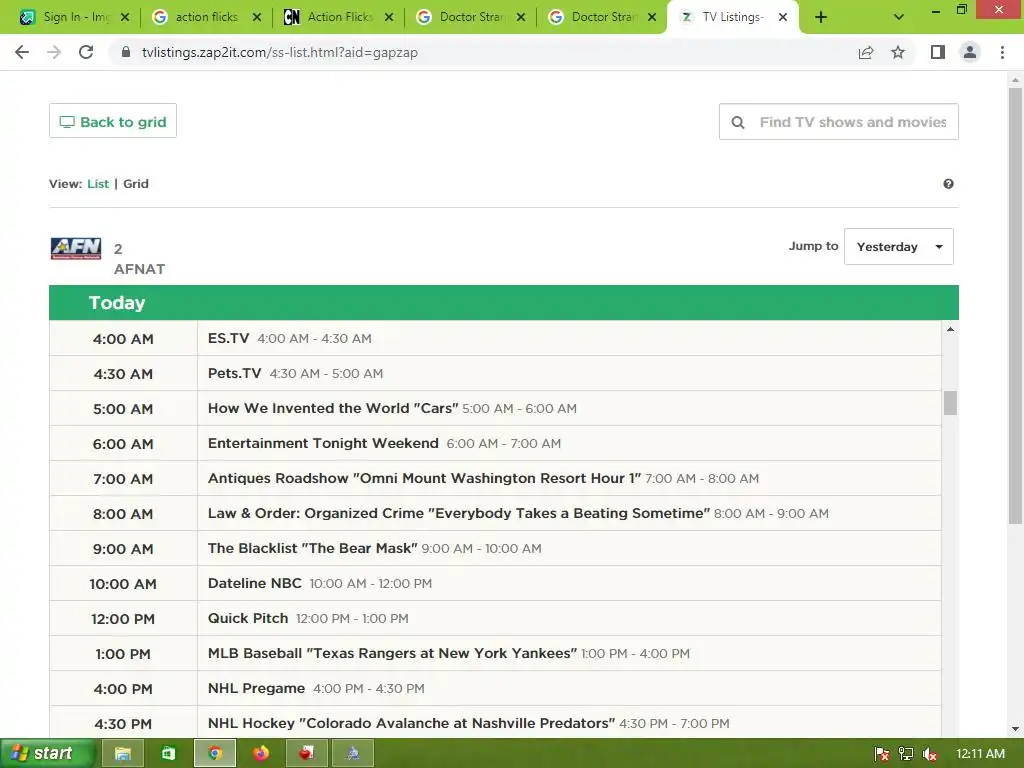Screen dimensions: 1024x768
Task: Switch to List view
Action: point(98,184)
